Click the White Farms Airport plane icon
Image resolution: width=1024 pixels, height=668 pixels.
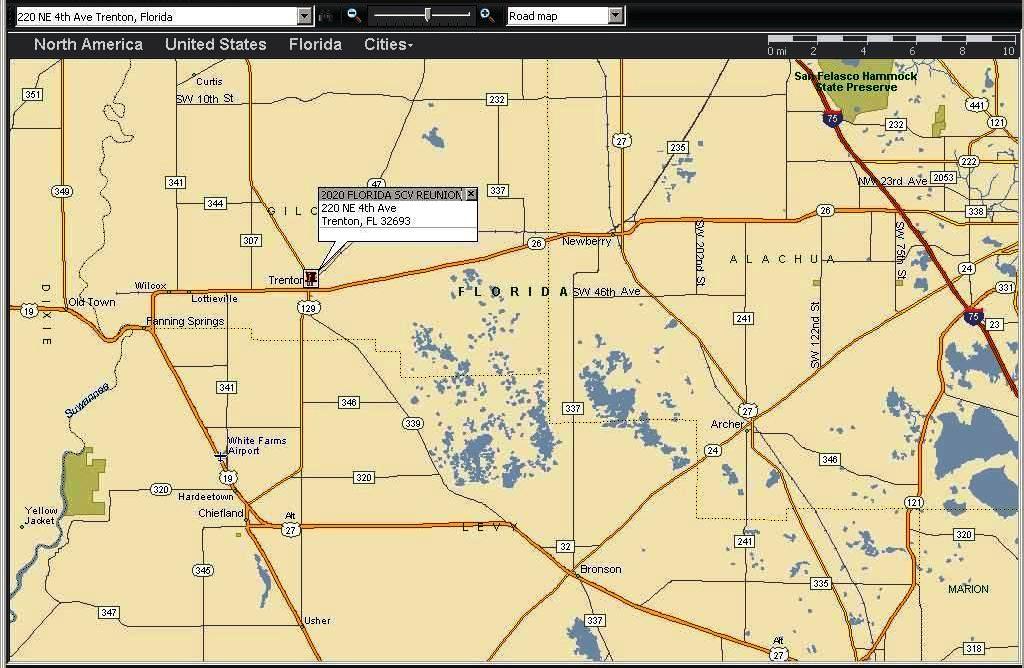pyautogui.click(x=220, y=456)
